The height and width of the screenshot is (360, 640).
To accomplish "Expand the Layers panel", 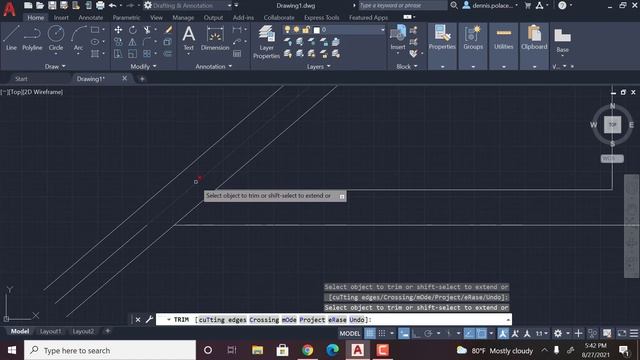I will pyautogui.click(x=318, y=66).
